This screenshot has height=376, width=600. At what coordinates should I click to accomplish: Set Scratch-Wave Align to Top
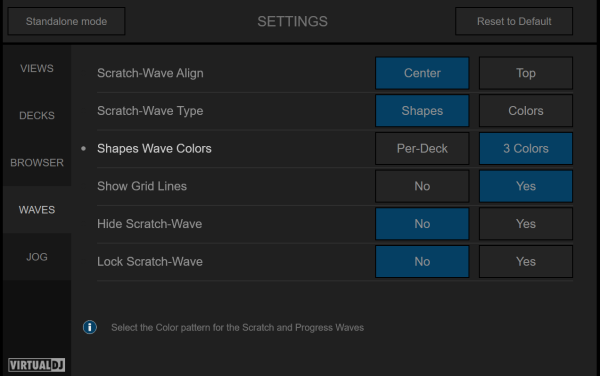click(x=526, y=73)
